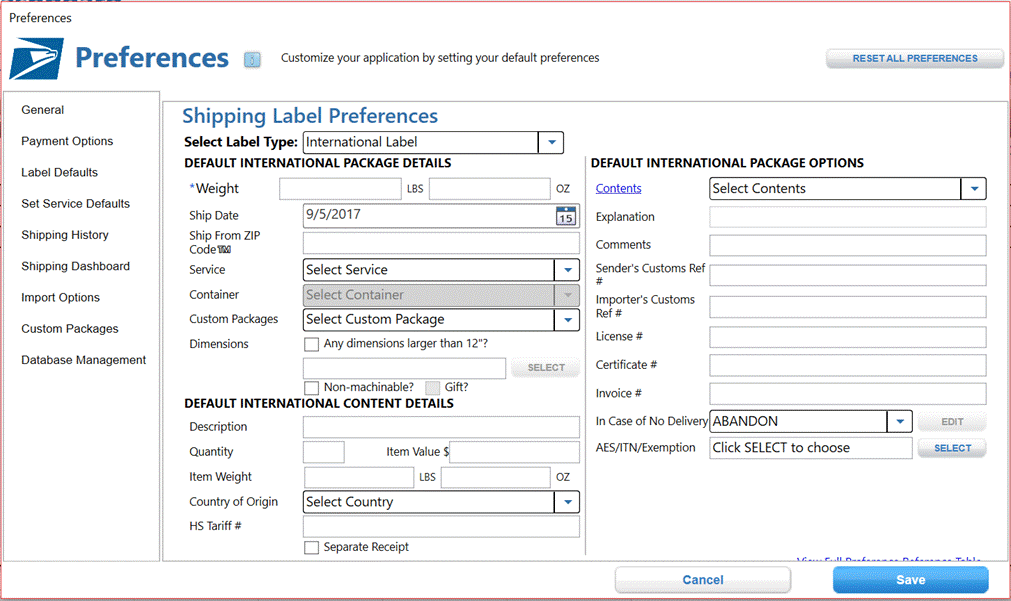View Shipping History preferences
The height and width of the screenshot is (601, 1011).
(64, 235)
